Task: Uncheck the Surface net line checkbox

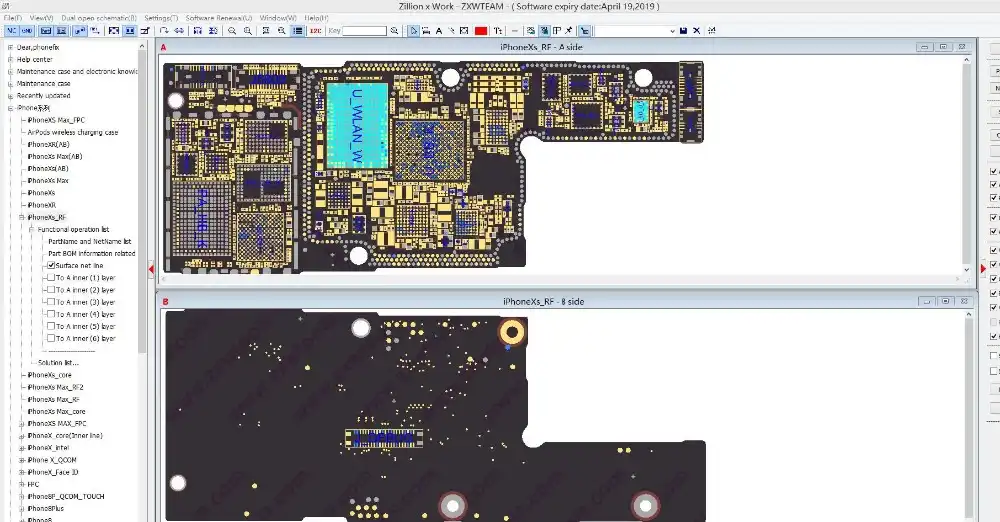Action: [x=51, y=265]
